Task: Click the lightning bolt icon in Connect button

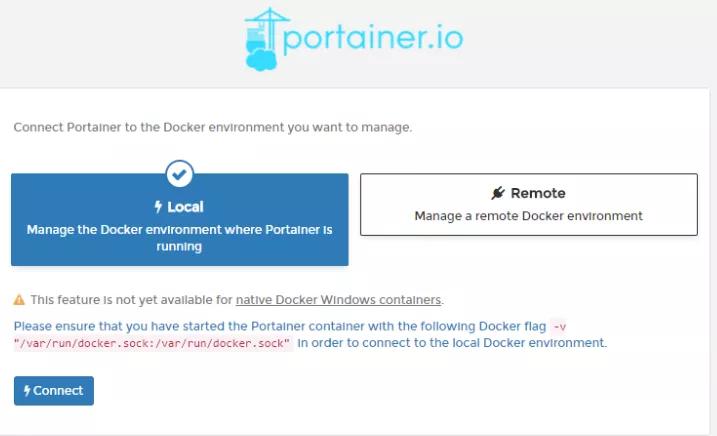Action: tap(27, 391)
